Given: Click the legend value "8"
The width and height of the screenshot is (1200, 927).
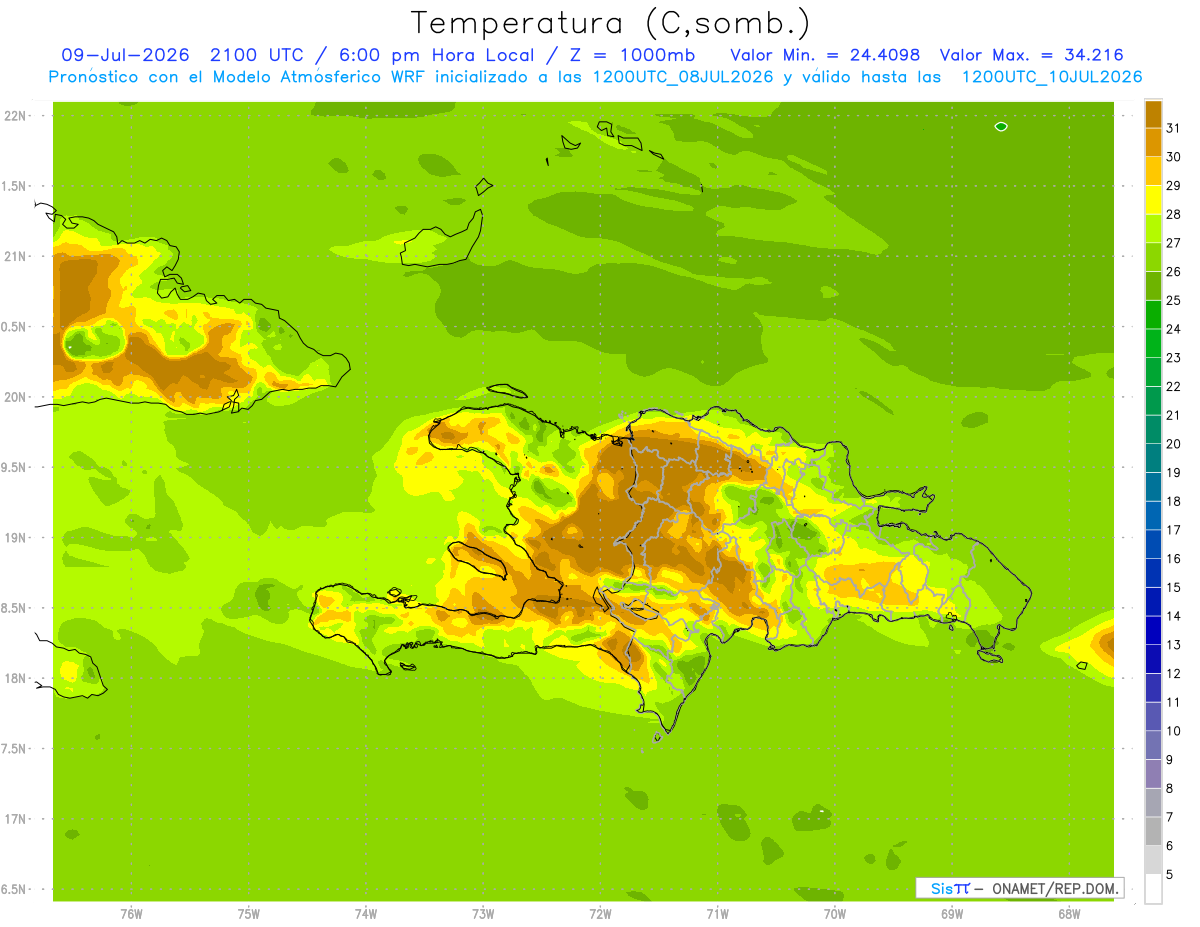Looking at the screenshot, I should coord(1170,788).
